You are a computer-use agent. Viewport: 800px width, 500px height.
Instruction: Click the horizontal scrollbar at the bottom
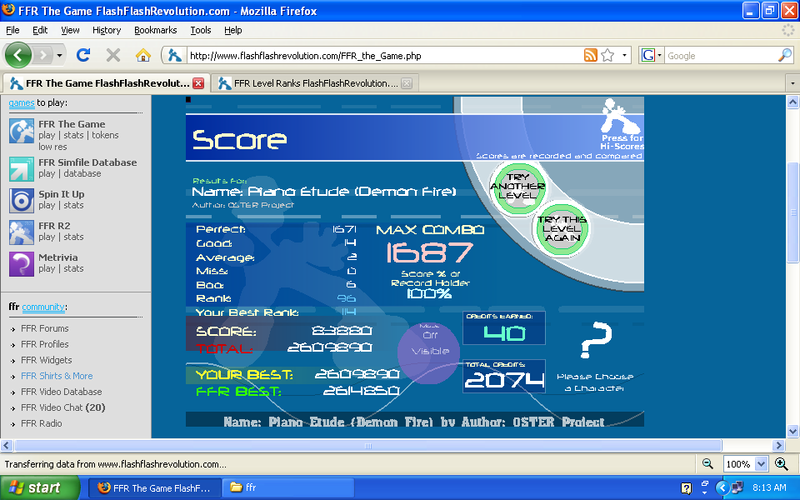click(400, 446)
